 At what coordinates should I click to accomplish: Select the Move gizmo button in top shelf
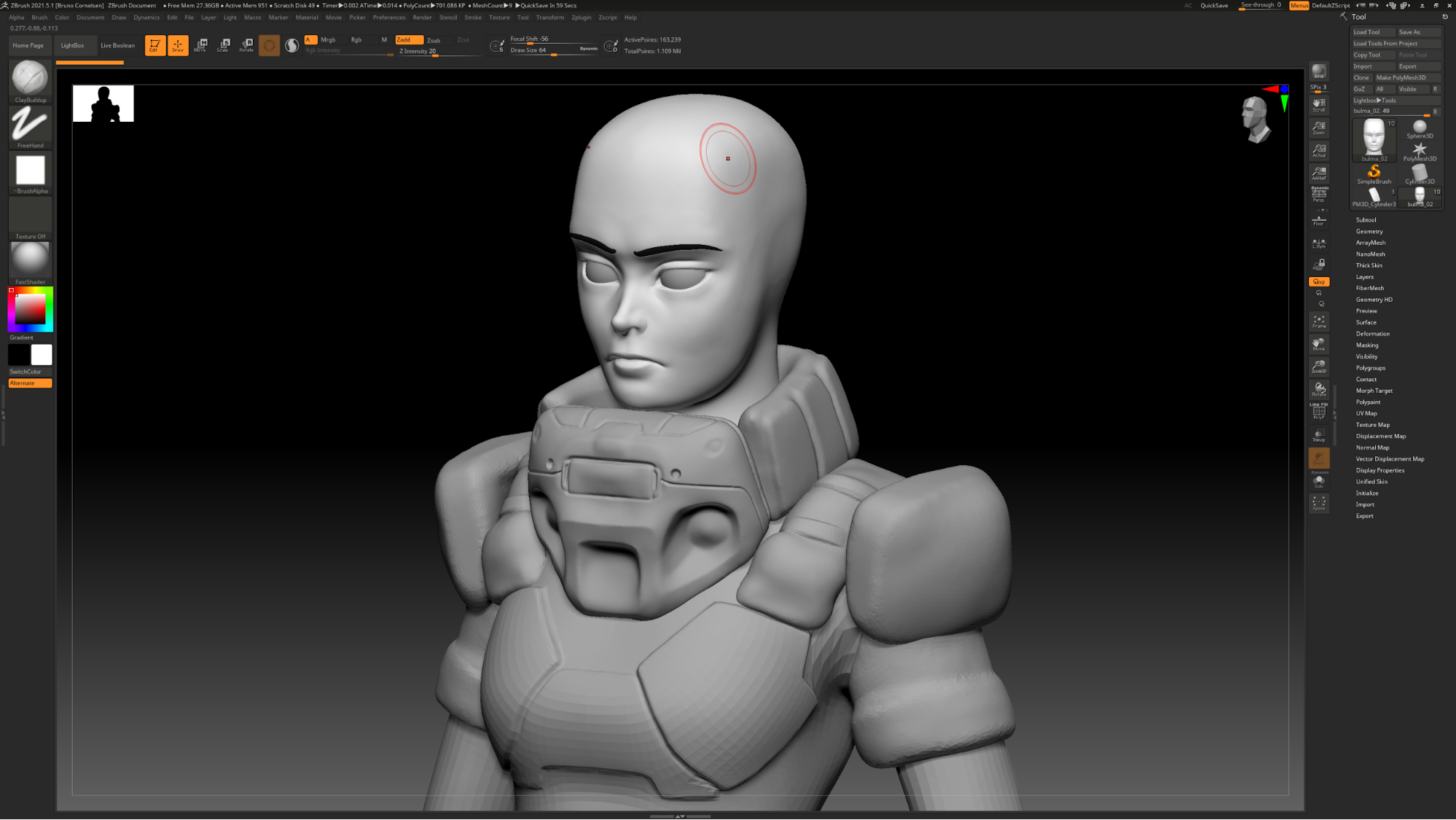(x=200, y=45)
